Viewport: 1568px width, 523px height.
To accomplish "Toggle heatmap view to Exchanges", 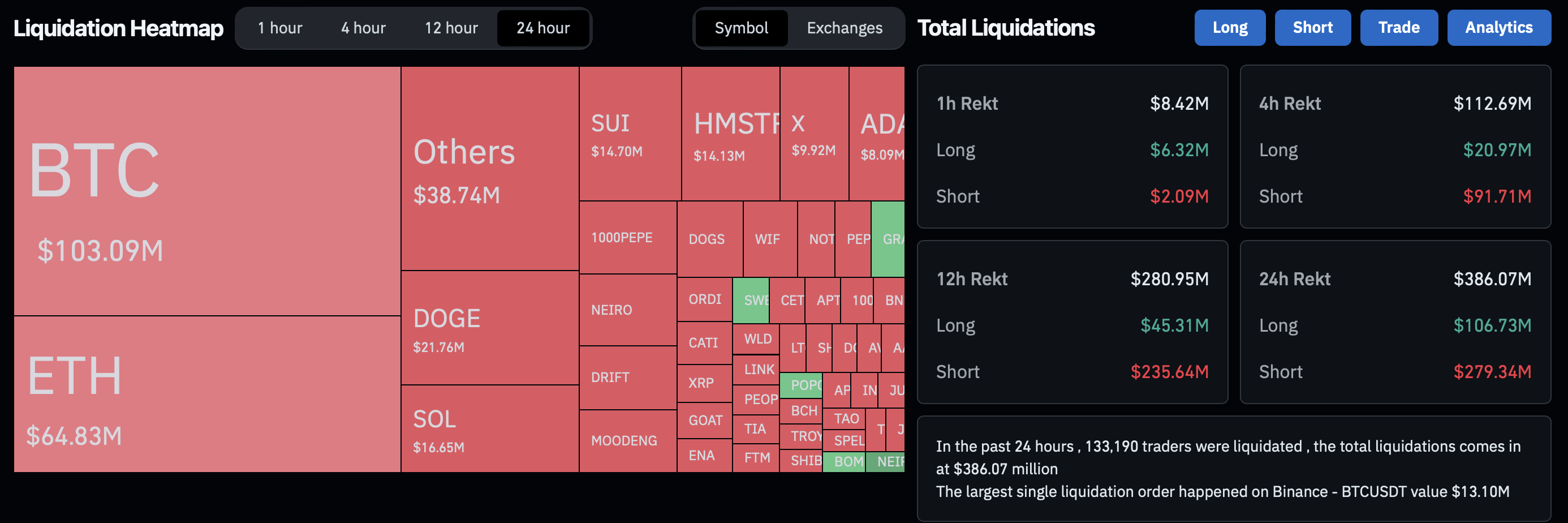I will pyautogui.click(x=845, y=28).
